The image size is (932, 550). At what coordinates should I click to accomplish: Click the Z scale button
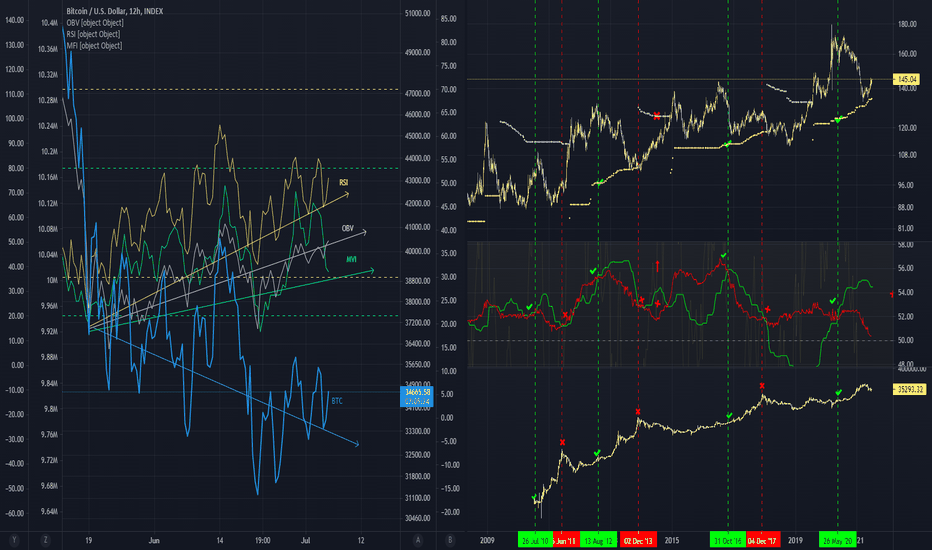(45, 540)
